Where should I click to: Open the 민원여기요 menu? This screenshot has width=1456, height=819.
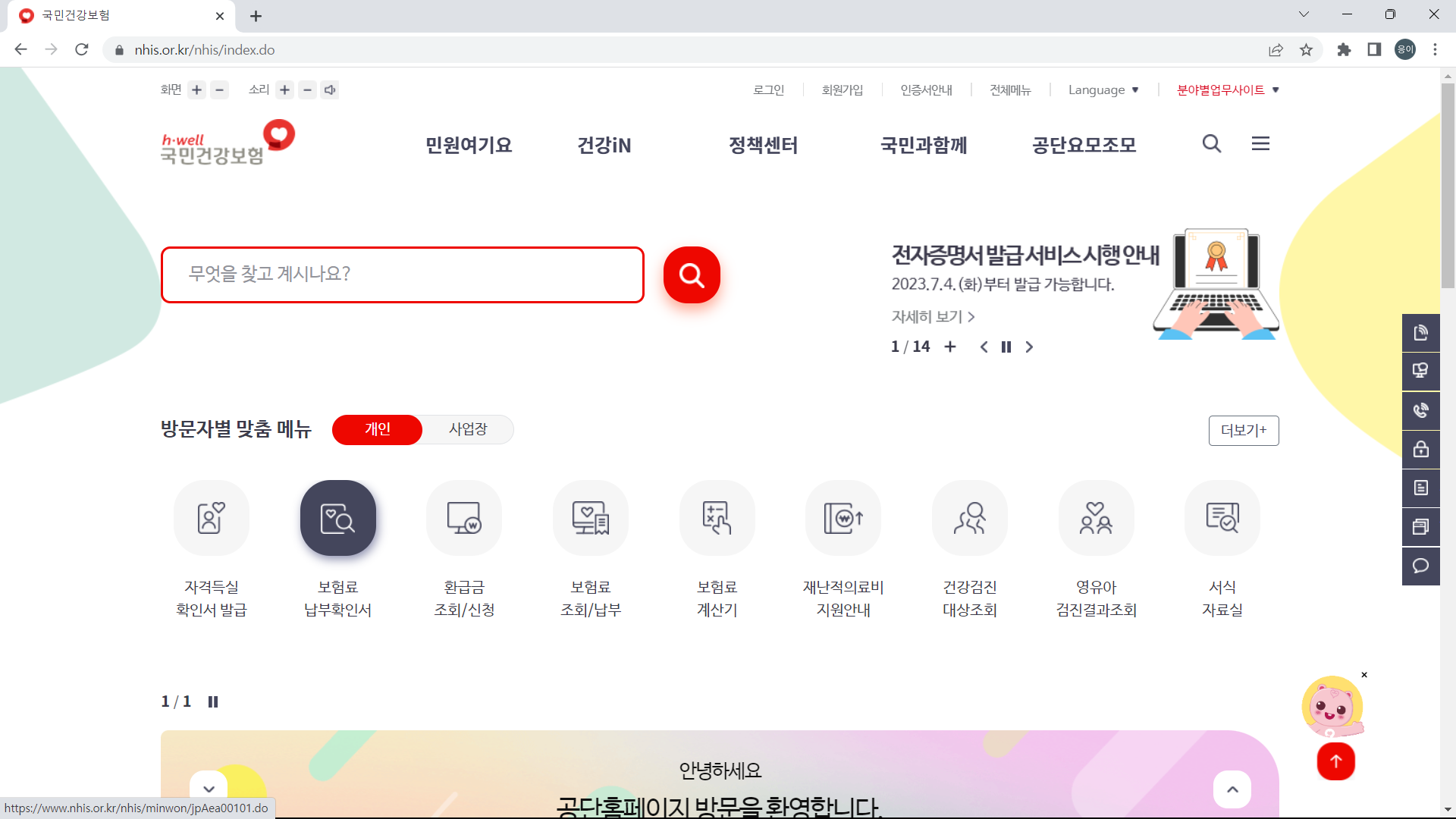point(468,145)
